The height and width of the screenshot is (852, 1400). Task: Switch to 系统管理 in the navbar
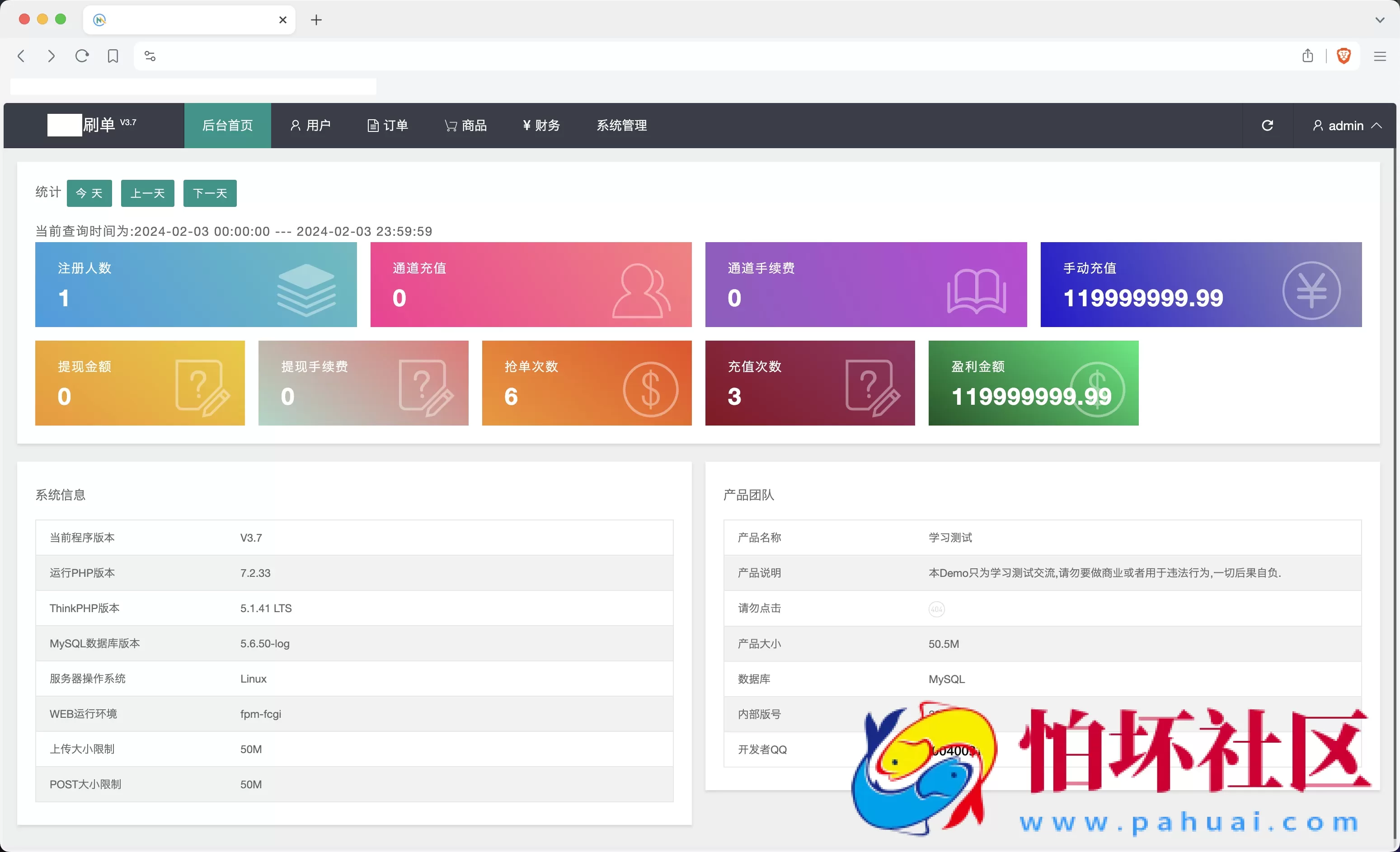pyautogui.click(x=621, y=125)
